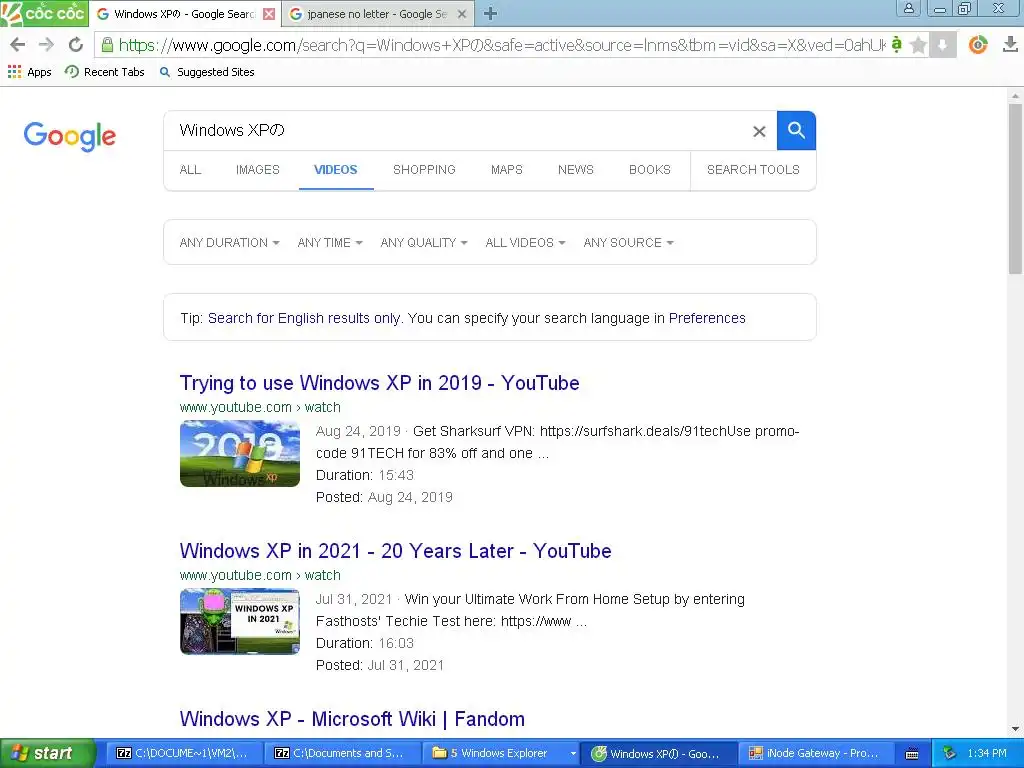This screenshot has width=1024, height=768.
Task: Select the IMAGES results tab
Action: [x=257, y=170]
